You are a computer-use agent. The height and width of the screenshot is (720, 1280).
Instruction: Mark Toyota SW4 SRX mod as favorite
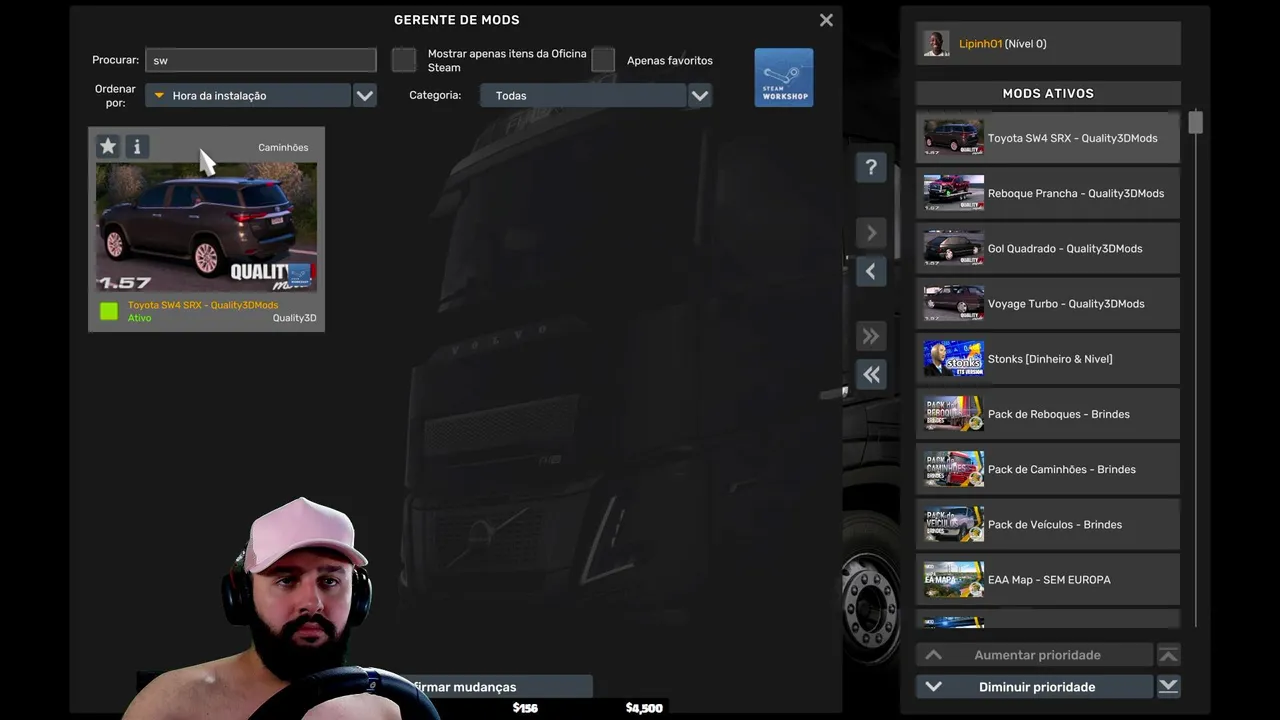click(x=108, y=147)
